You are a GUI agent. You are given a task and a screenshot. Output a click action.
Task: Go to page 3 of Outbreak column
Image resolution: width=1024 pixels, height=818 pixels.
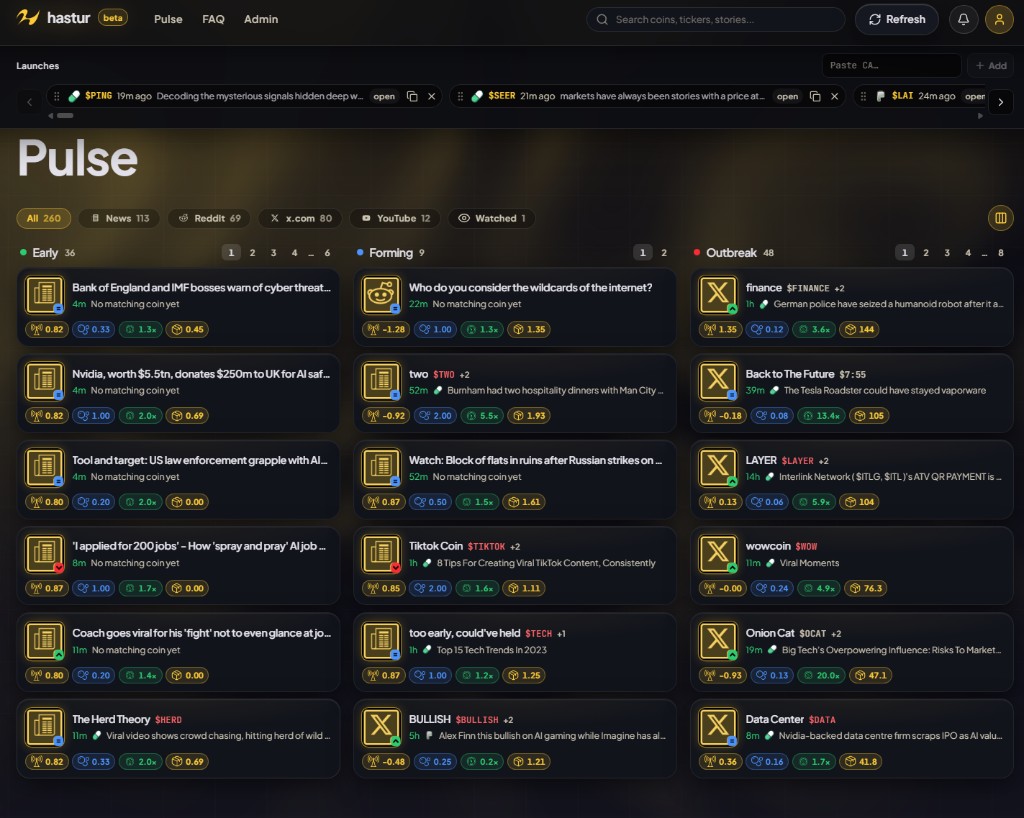947,253
